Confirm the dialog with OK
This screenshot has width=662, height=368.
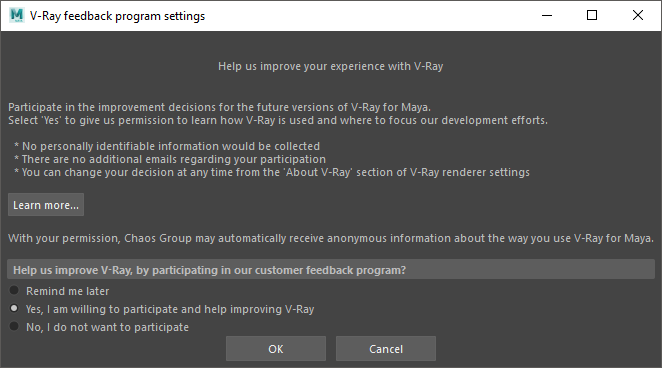pos(276,349)
